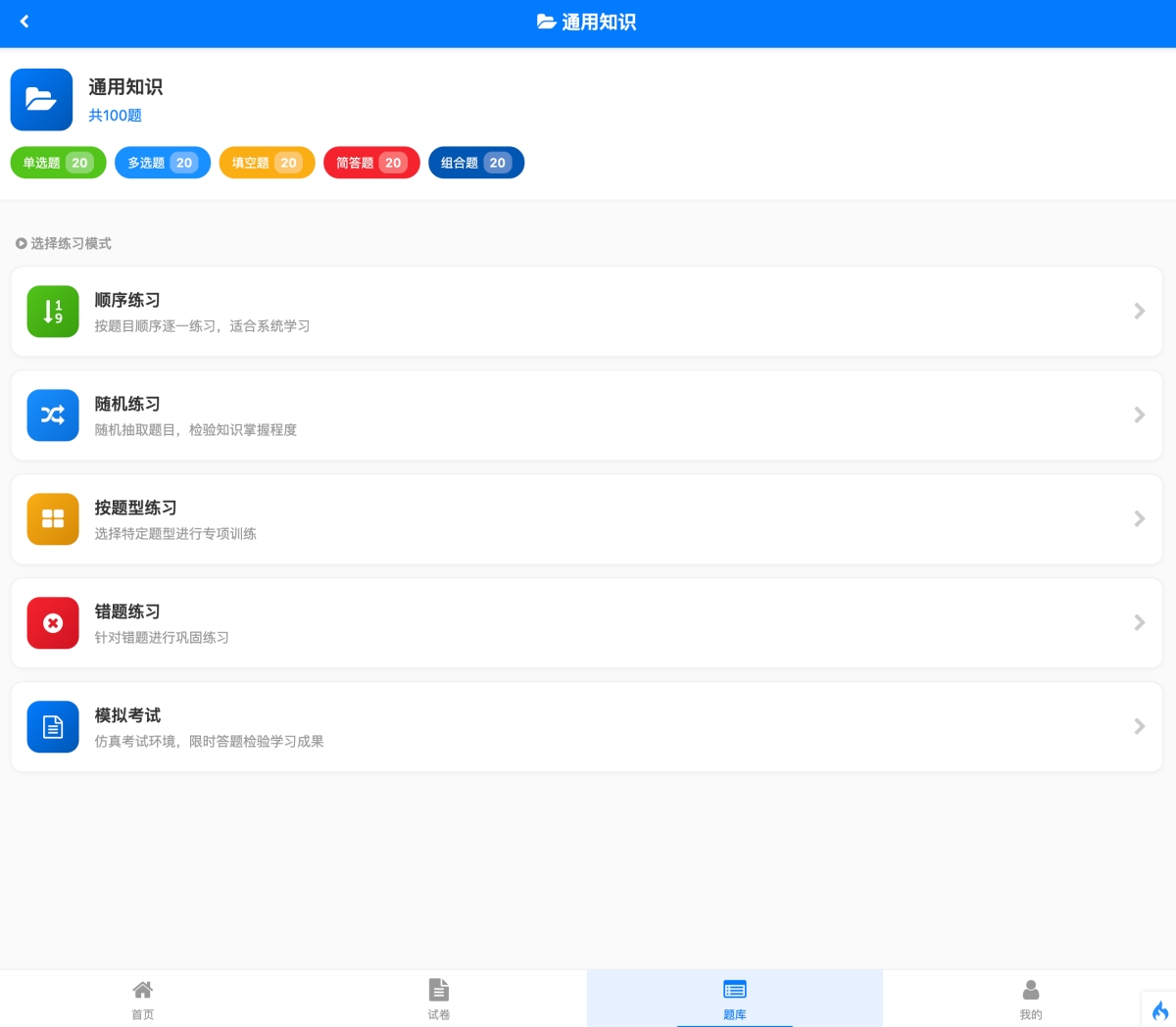
Task: Click the blue folder icon for 通用知识
Action: (x=41, y=99)
